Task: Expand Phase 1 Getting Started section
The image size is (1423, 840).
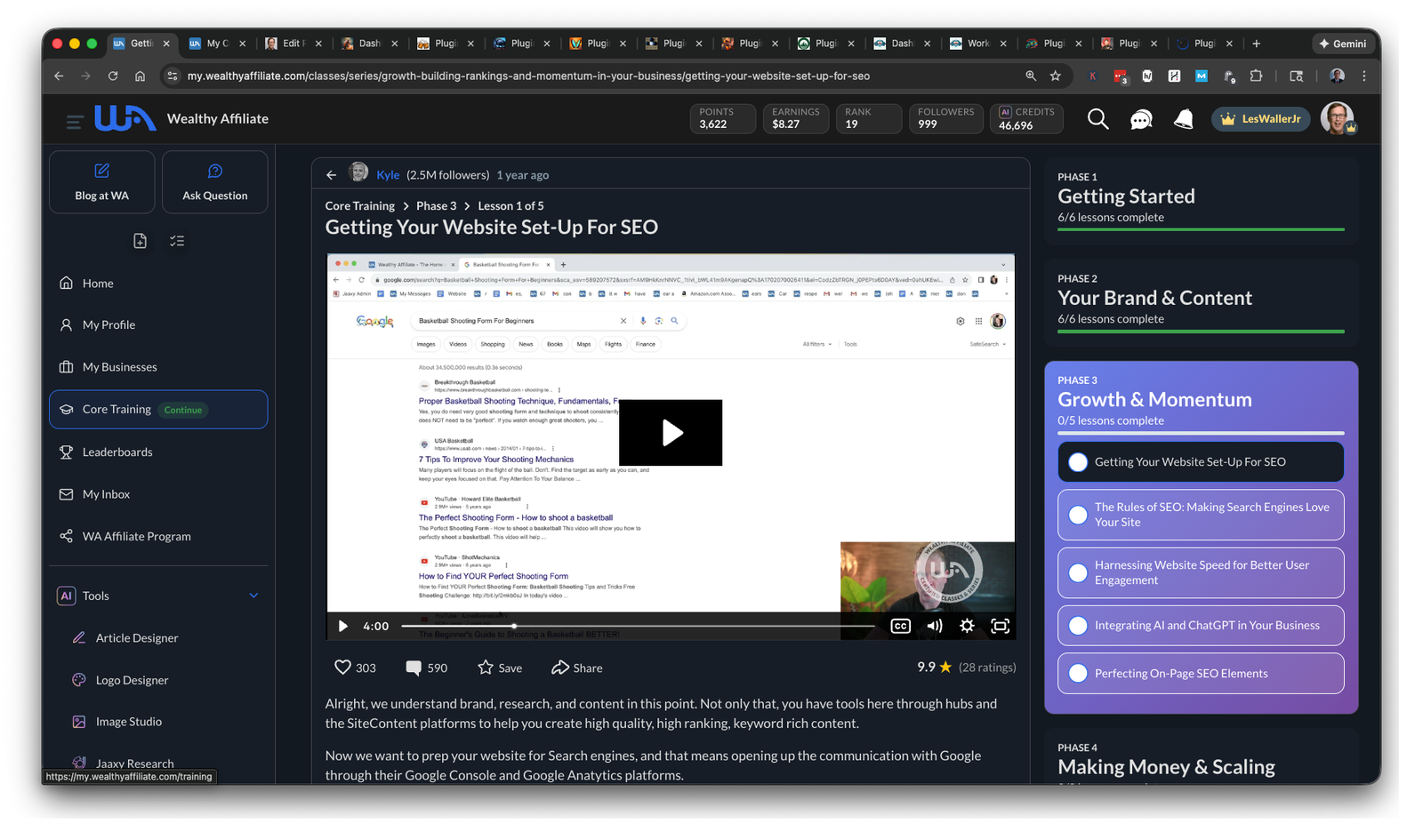Action: tap(1201, 196)
